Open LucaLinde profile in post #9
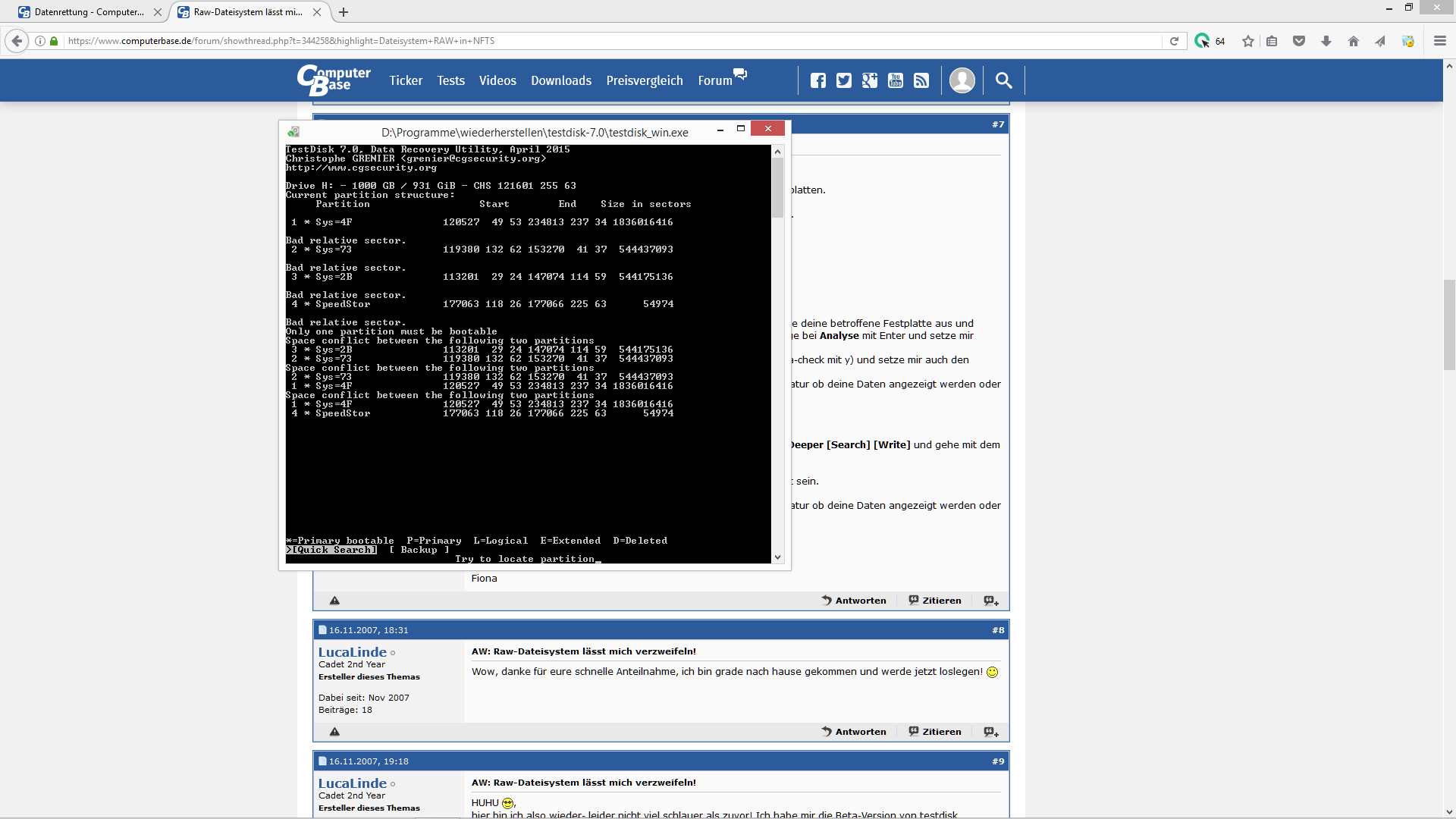Image resolution: width=1456 pixels, height=819 pixels. [353, 783]
